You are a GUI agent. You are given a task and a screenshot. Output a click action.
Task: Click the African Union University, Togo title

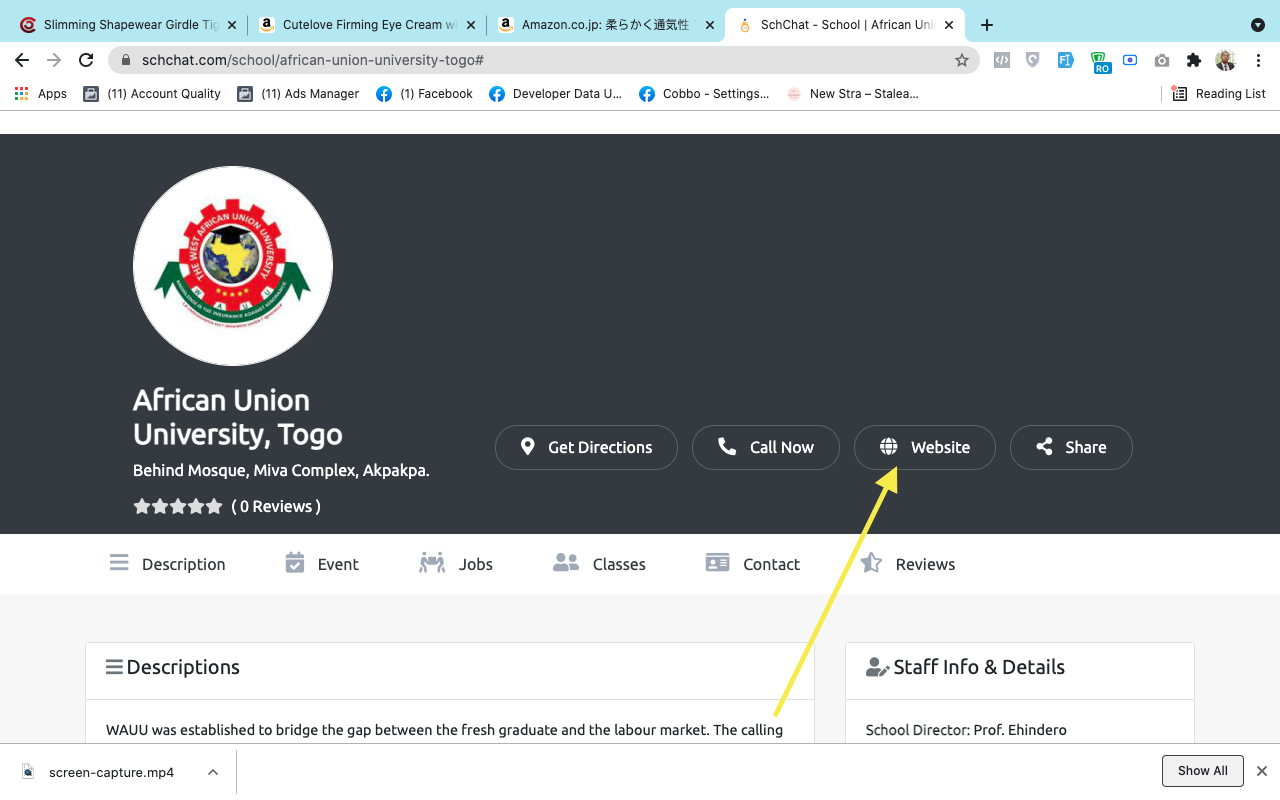pos(238,417)
